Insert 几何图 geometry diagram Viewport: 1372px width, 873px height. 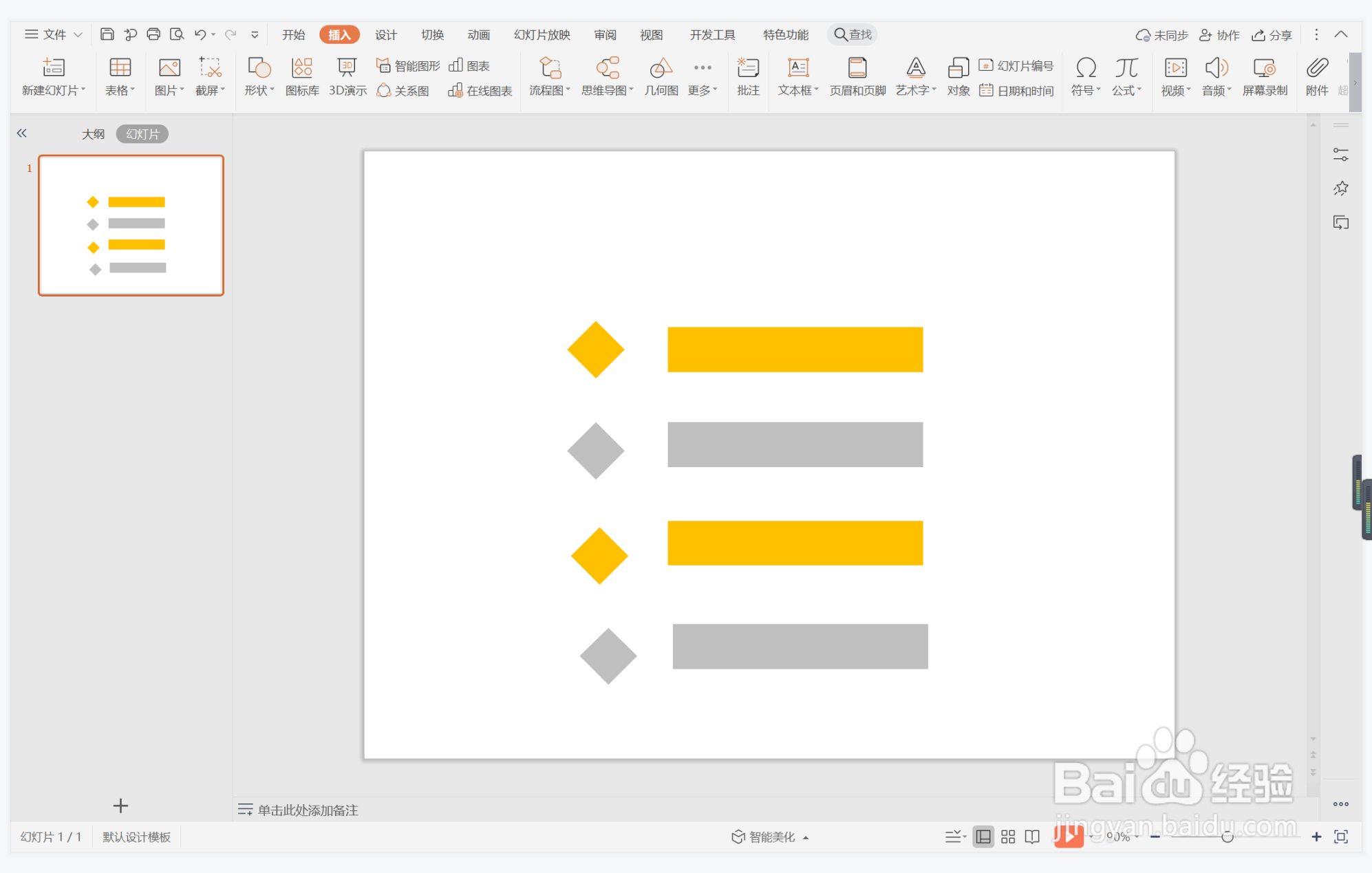pyautogui.click(x=661, y=76)
